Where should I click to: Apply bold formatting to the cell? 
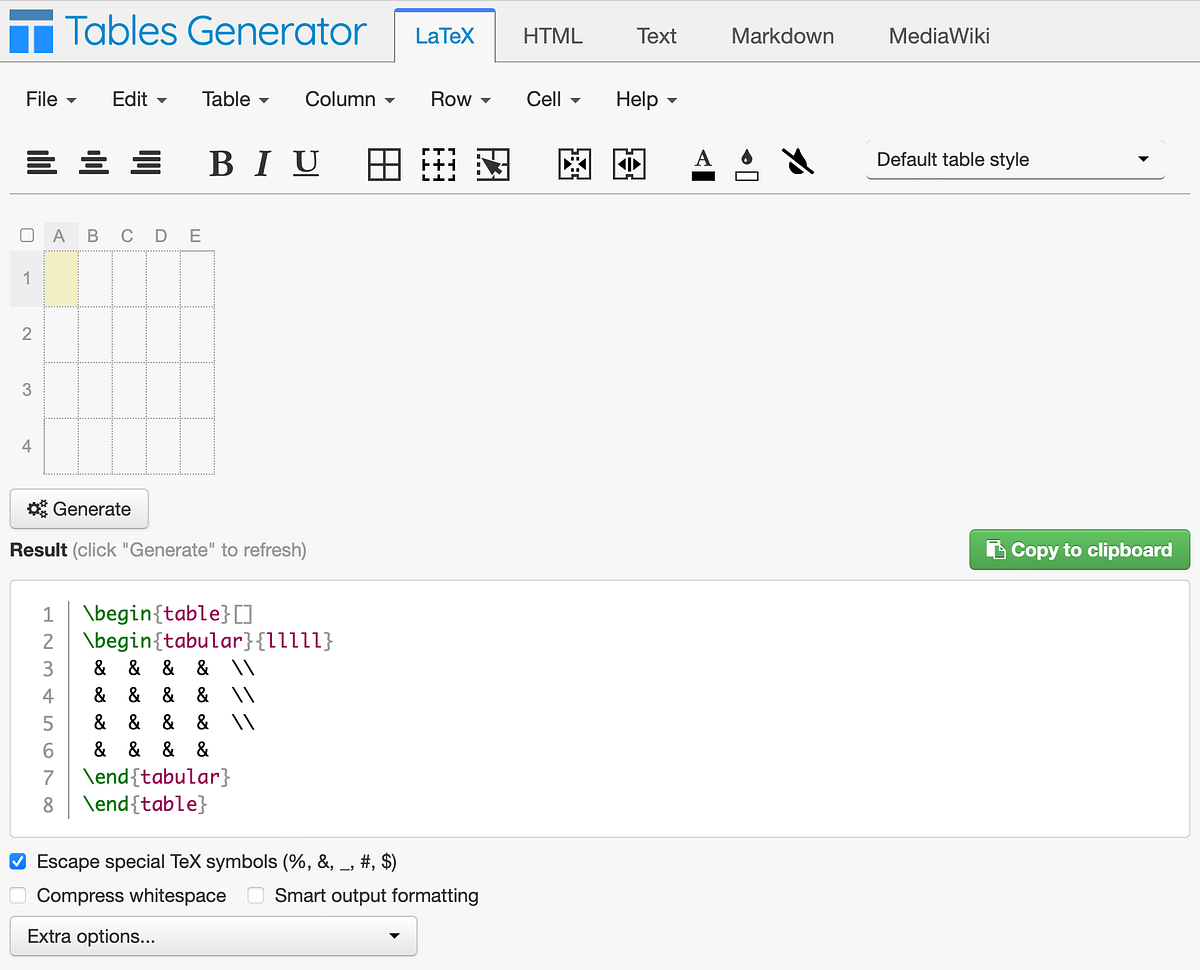coord(221,163)
